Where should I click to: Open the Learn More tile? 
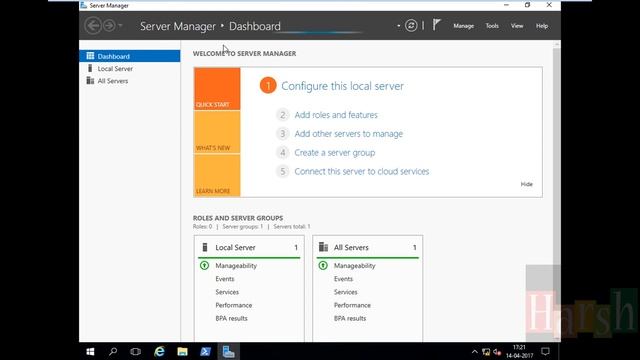click(x=217, y=176)
